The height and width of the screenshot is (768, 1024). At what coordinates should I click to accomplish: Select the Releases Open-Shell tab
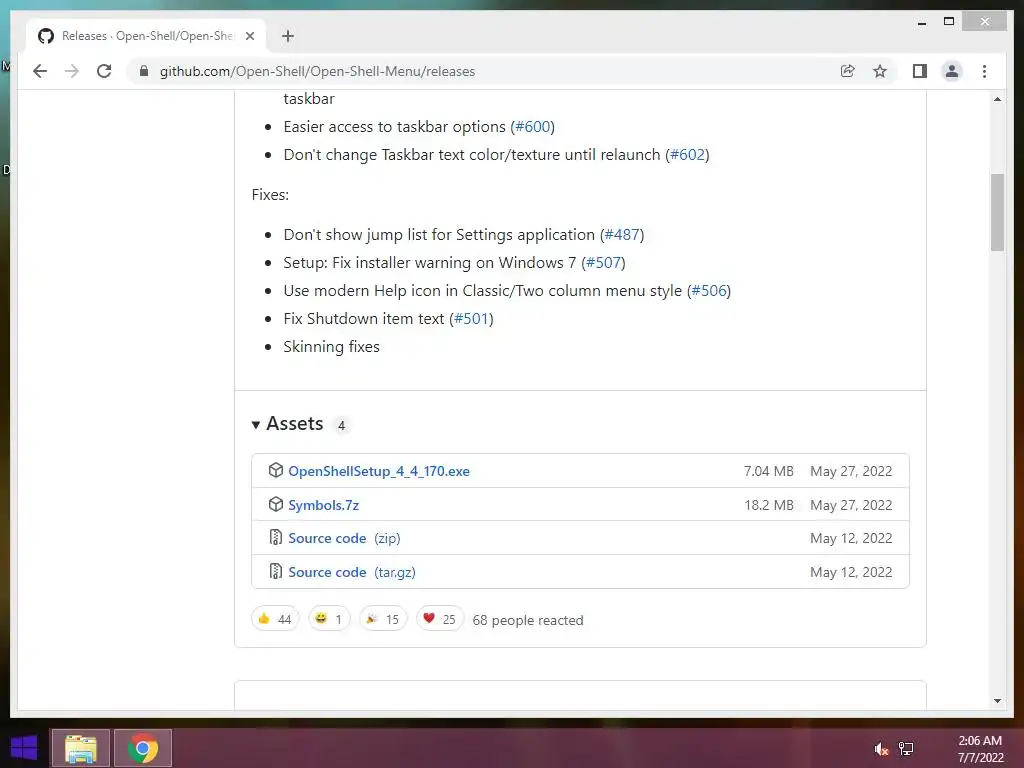(146, 36)
